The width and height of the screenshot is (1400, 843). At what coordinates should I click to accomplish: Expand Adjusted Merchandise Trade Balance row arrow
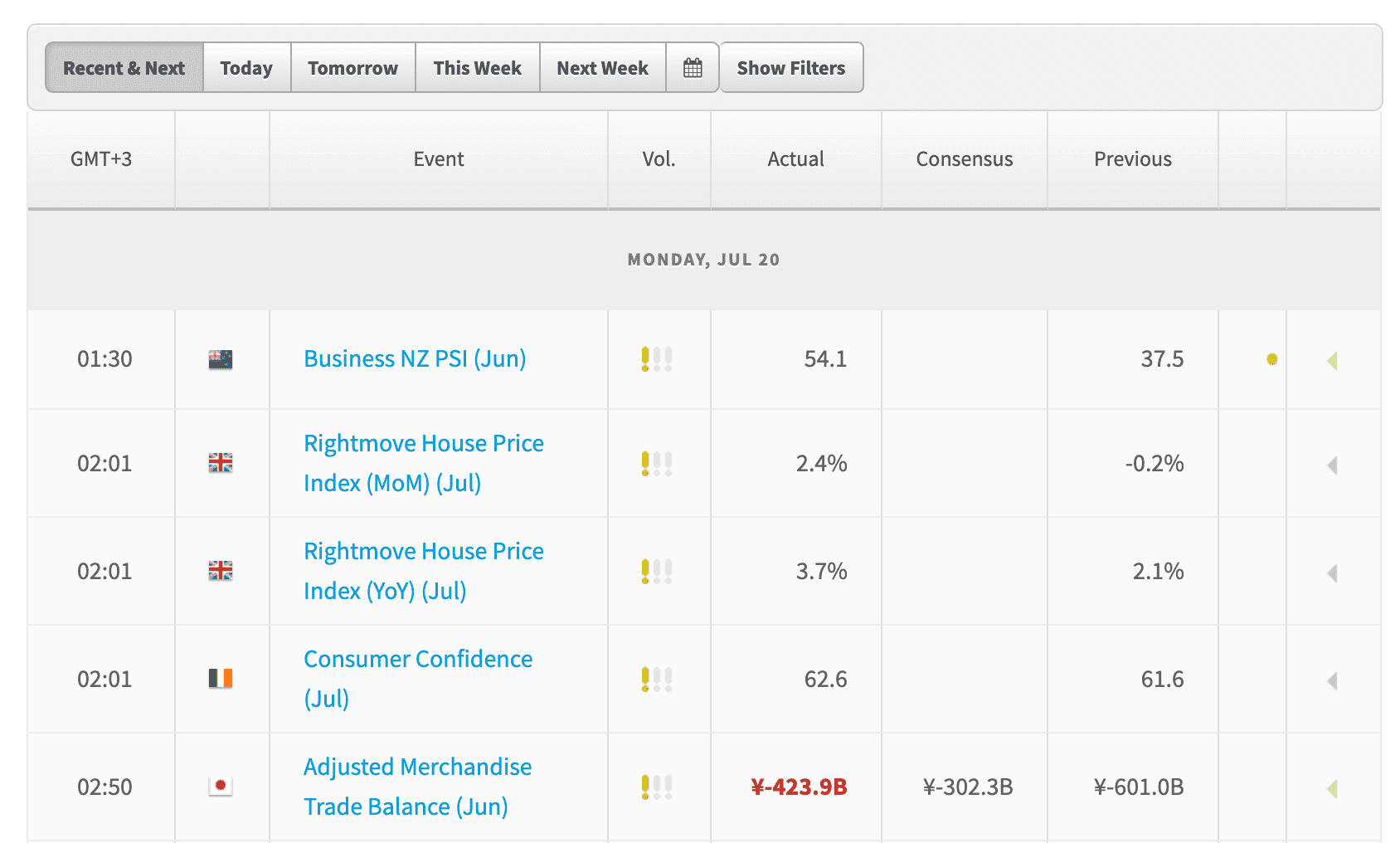[x=1332, y=789]
